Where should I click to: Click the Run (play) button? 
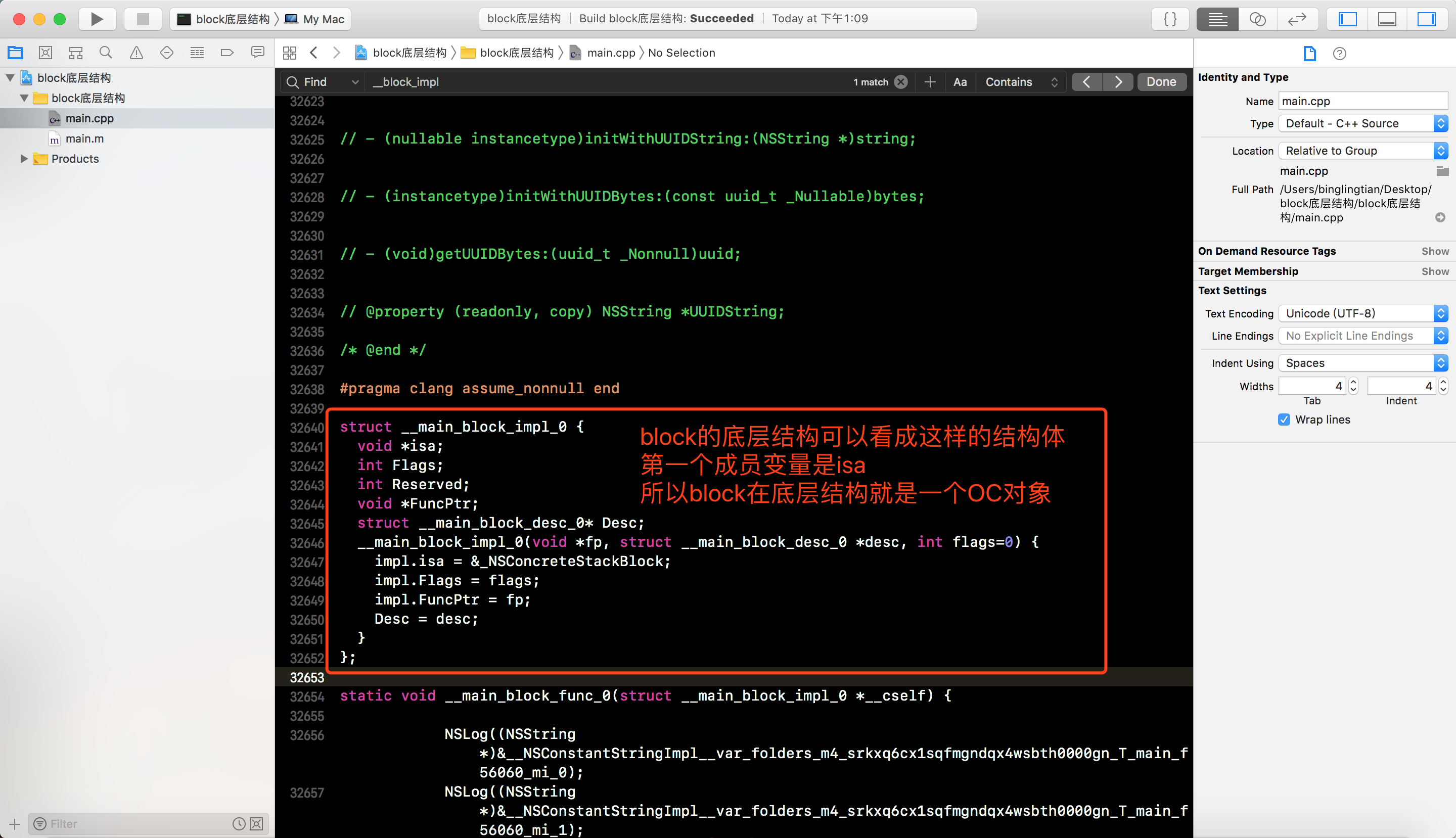(97, 19)
